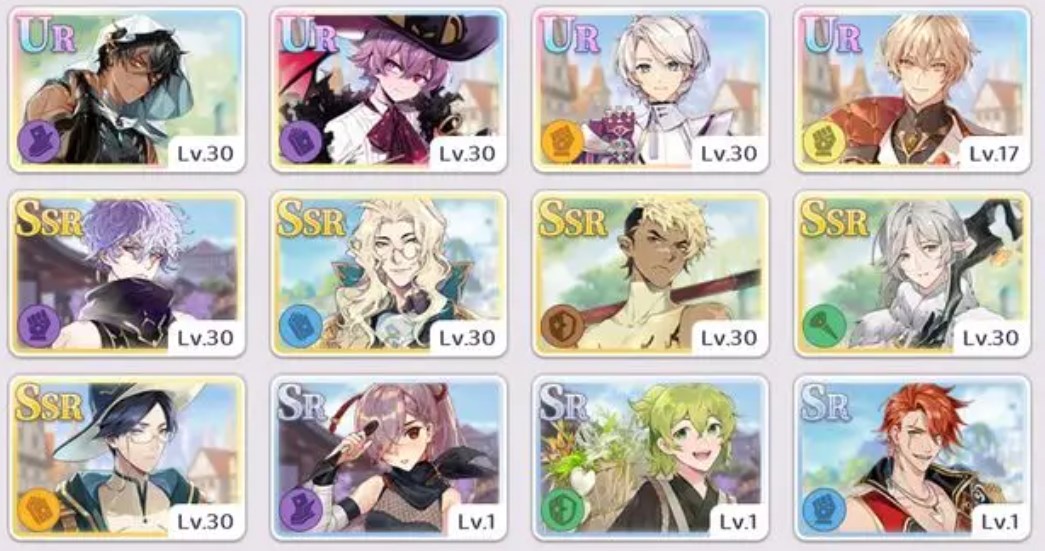
Task: Click brown shield icon on tan blonde SSR card
Action: (x=561, y=326)
